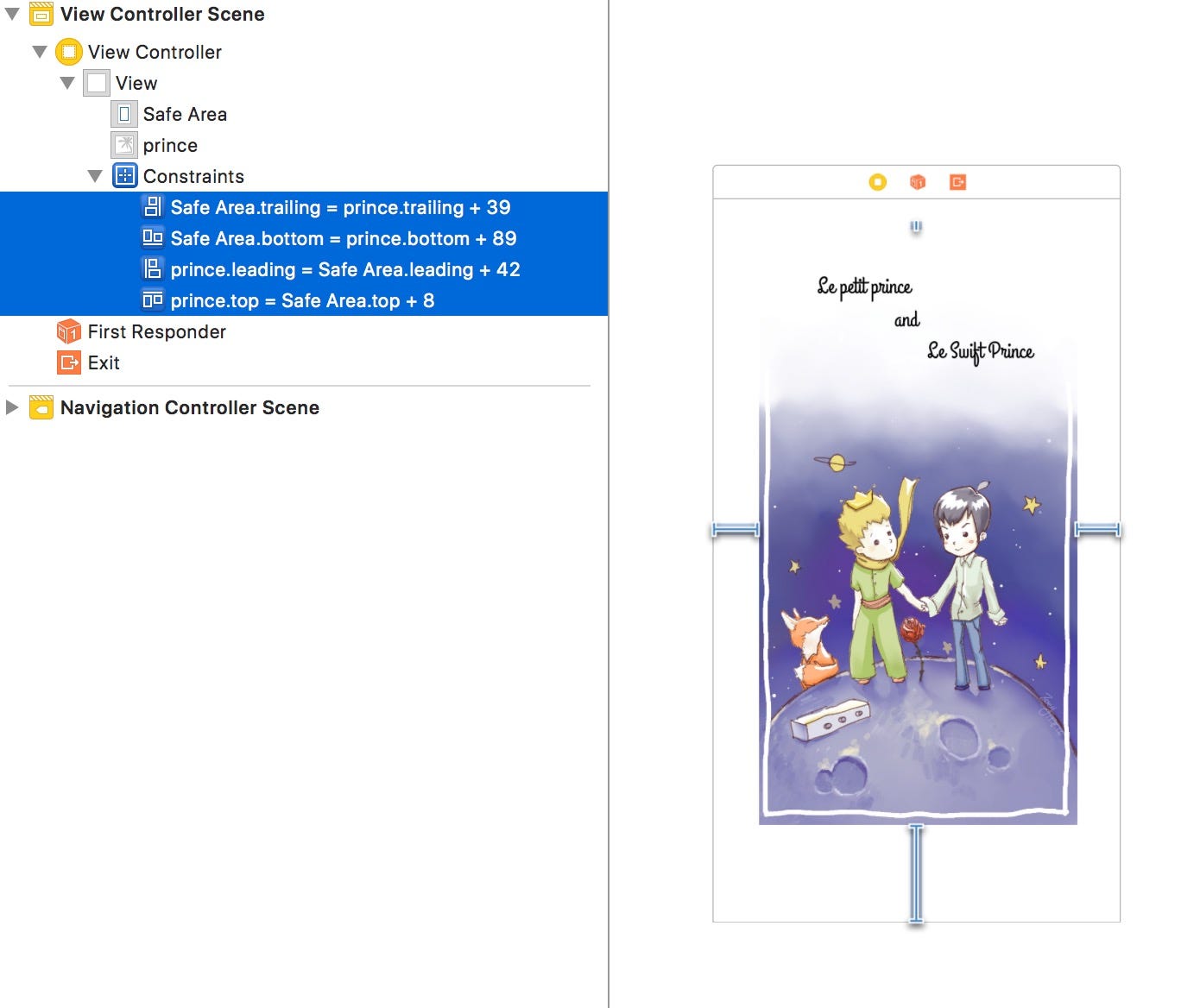Click the First Responder cube on canvas dock
Screen dimensions: 1200x1008
click(918, 182)
